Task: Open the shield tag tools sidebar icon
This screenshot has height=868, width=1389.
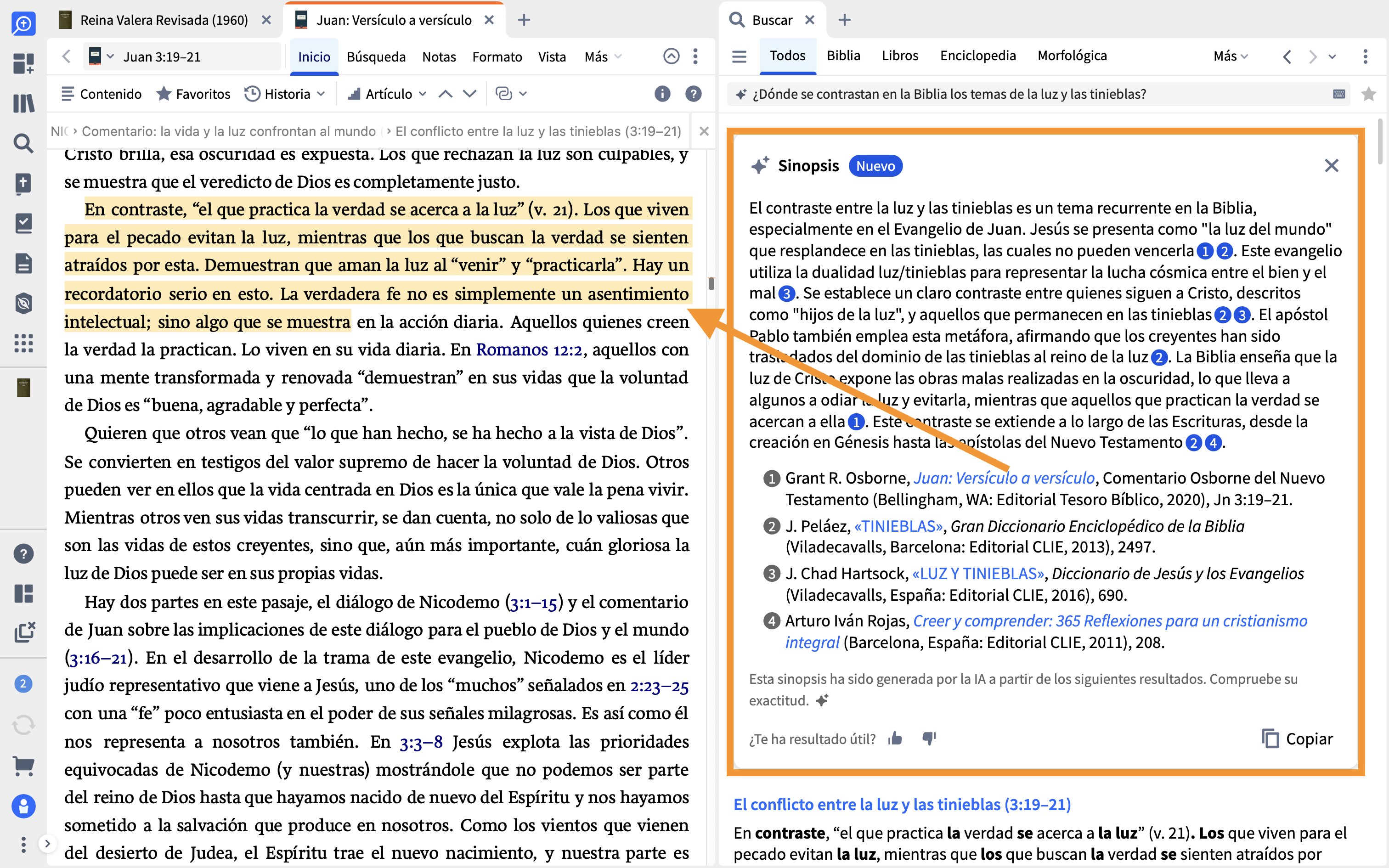Action: point(23,303)
